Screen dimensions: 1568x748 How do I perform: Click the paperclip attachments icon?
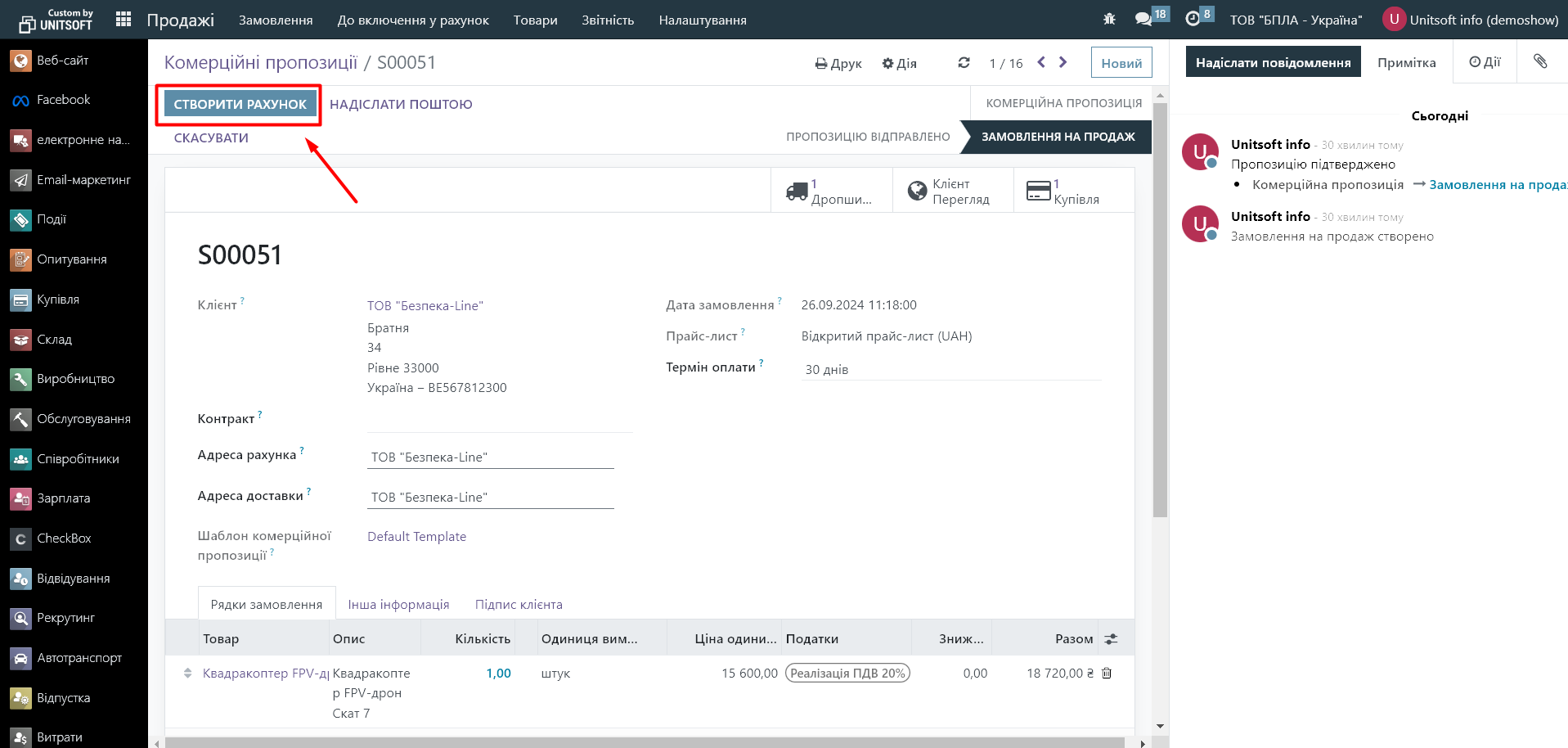point(1540,62)
